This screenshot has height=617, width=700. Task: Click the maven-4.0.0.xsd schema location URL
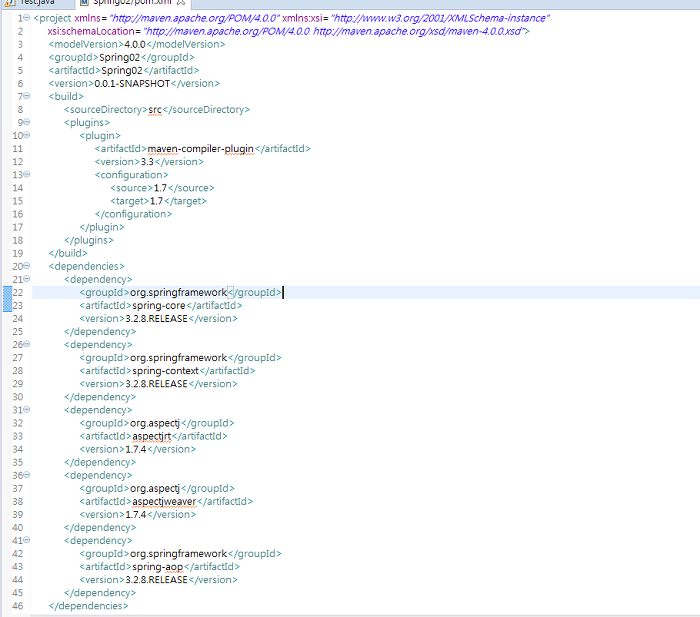point(419,31)
